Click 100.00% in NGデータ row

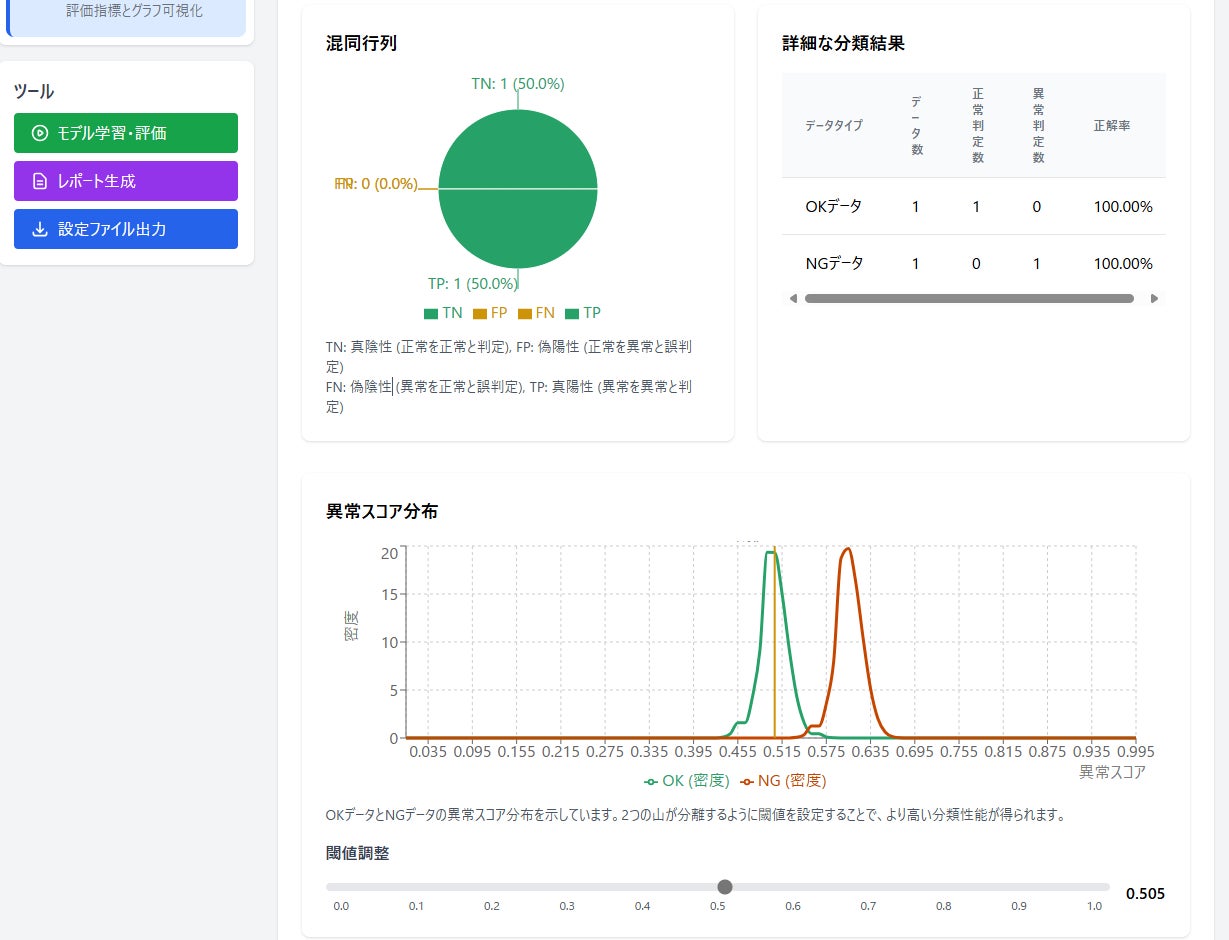1123,264
